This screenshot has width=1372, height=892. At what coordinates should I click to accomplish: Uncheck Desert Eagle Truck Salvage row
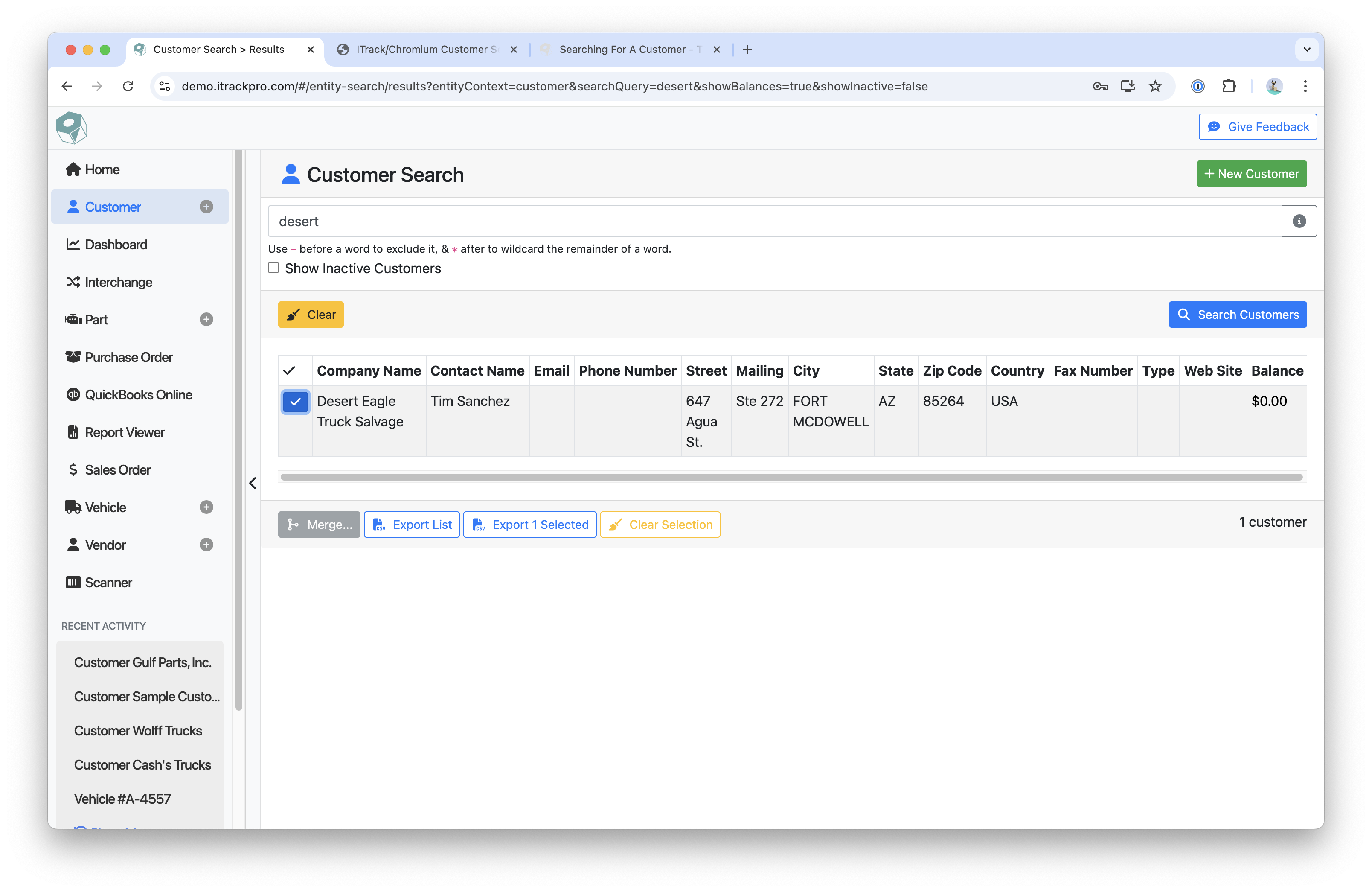click(295, 402)
